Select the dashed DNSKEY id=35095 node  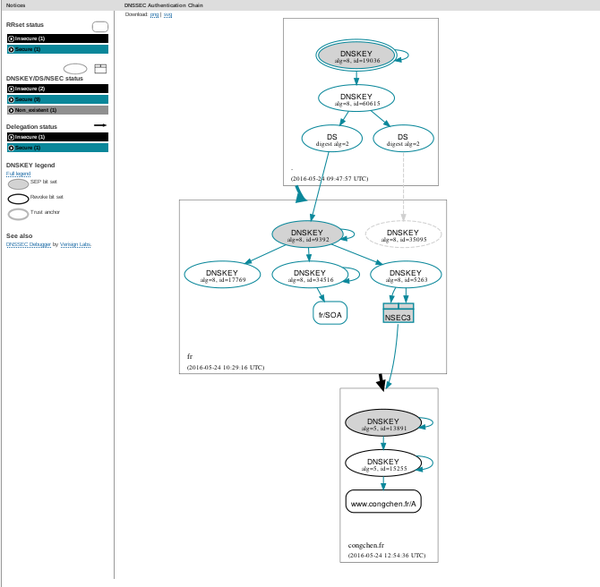pyautogui.click(x=403, y=234)
